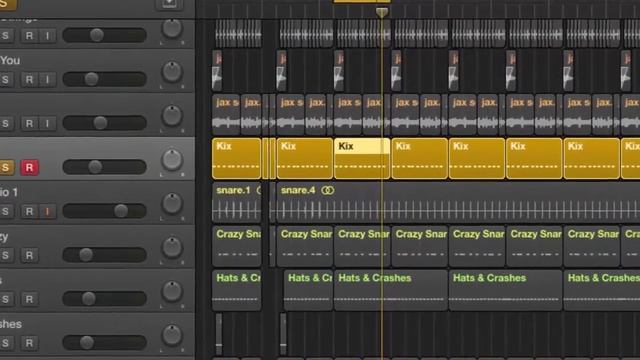Viewport: 640px width, 360px height.
Task: Adjust volume fader of the You track
Action: (x=91, y=79)
